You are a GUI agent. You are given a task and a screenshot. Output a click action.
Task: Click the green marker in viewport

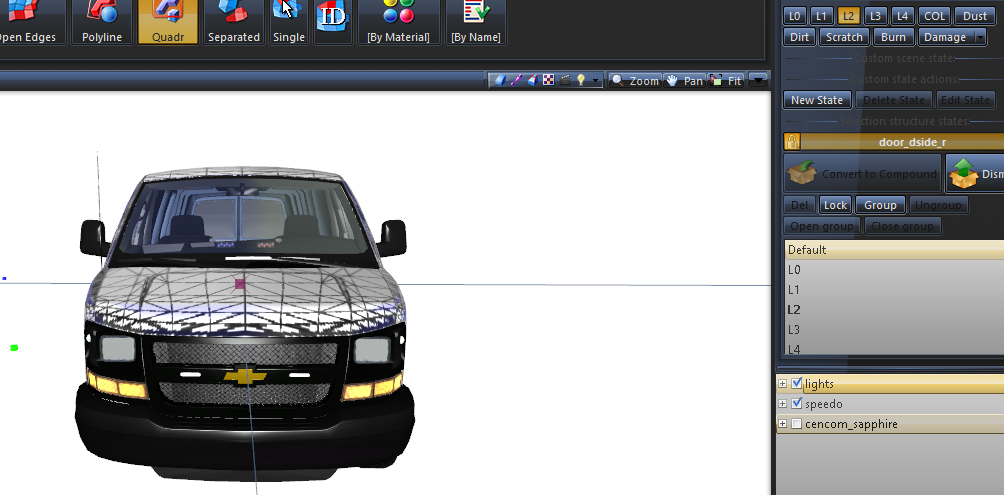click(x=14, y=348)
